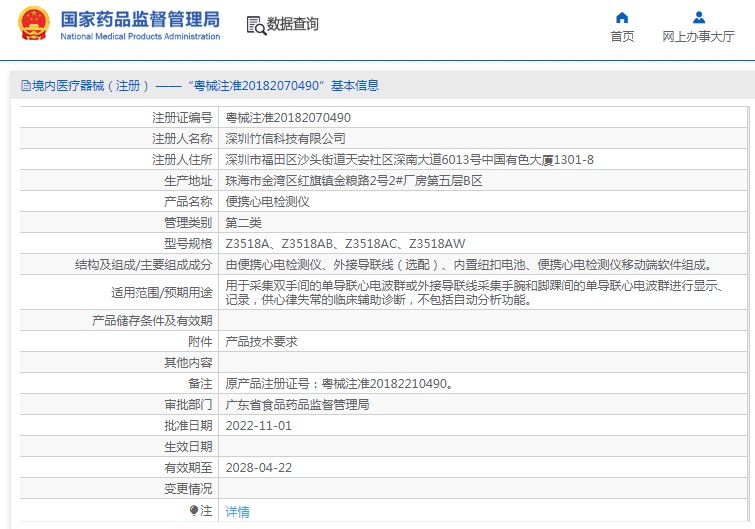Click the 注册人名称 label
The height and width of the screenshot is (529, 755).
pos(182,139)
